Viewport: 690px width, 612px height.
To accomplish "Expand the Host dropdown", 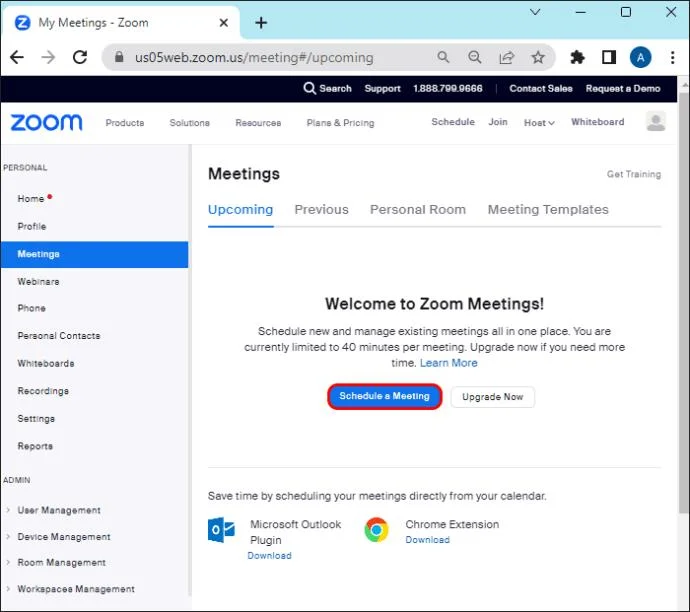I will point(539,123).
